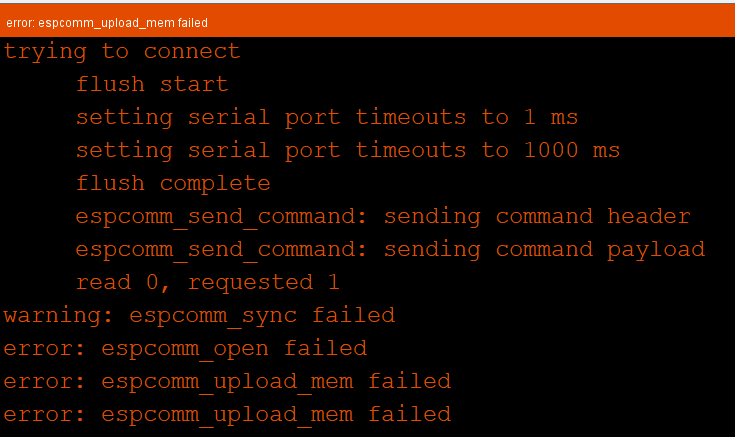
Task: Click the 'sending command payload' line
Action: coord(390,249)
